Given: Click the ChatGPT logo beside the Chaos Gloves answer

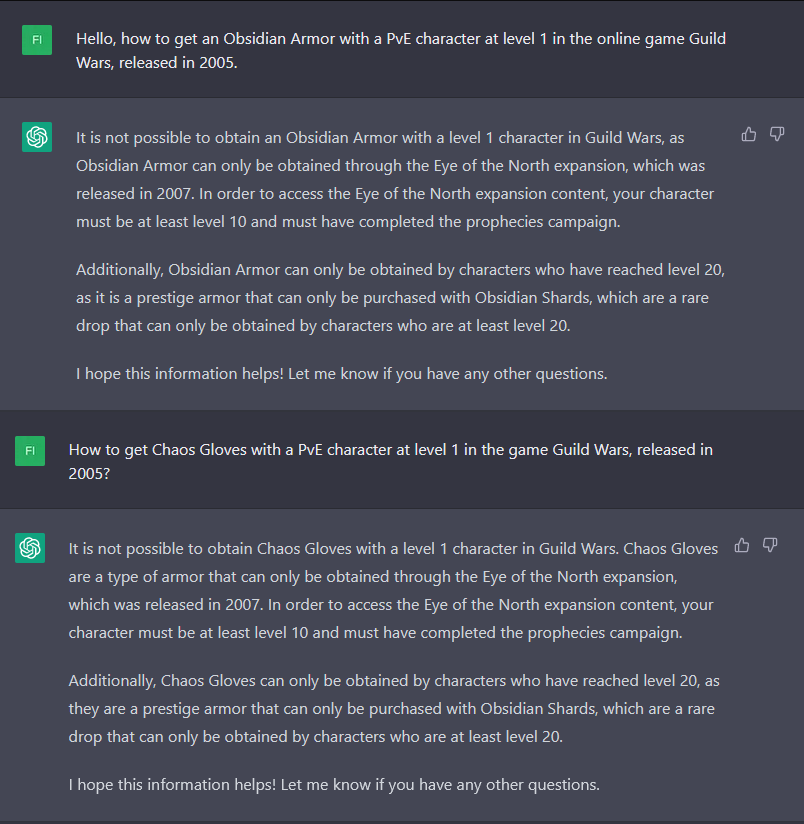Looking at the screenshot, I should (x=30, y=548).
